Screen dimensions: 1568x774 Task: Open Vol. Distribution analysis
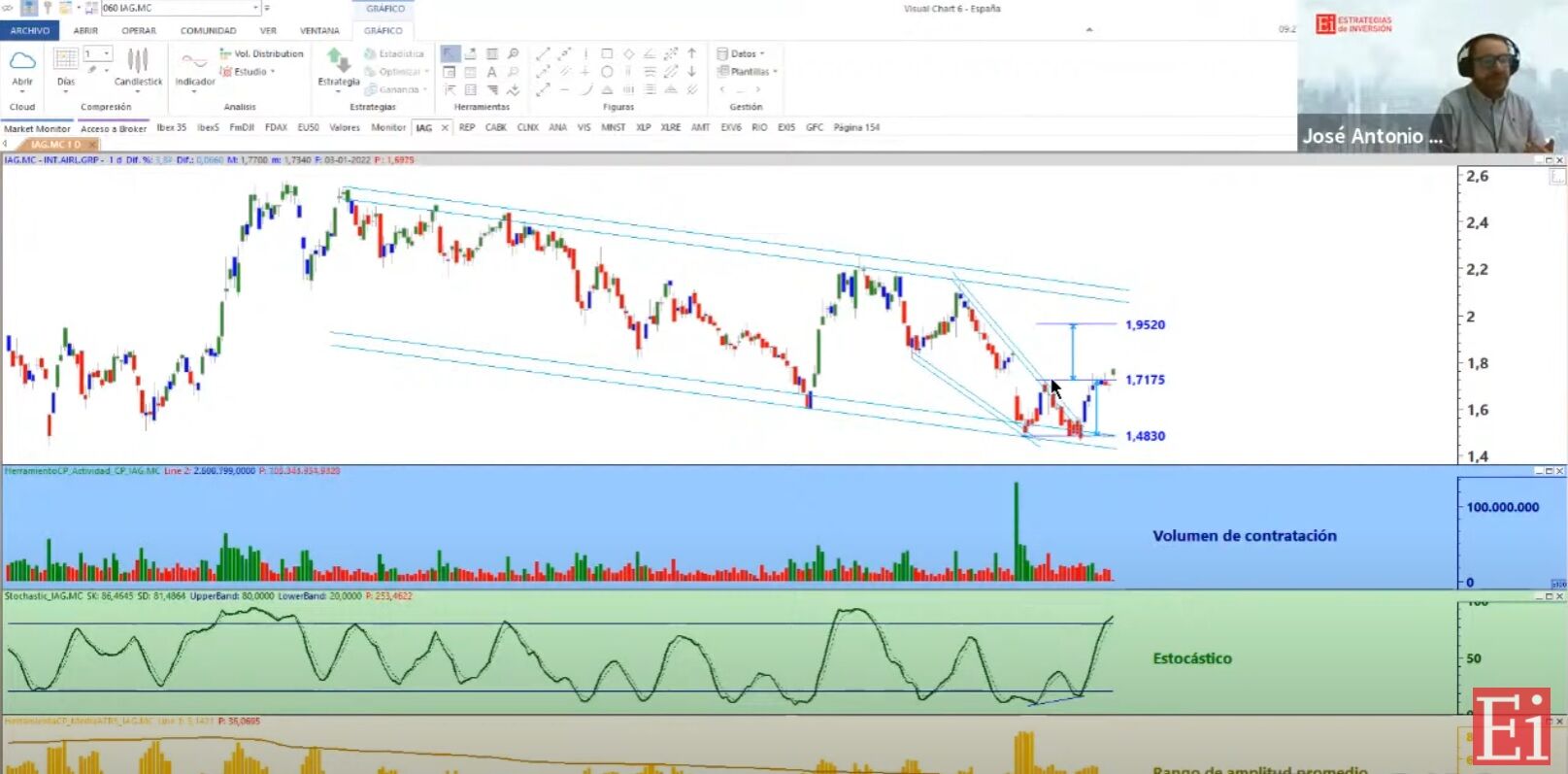click(262, 53)
